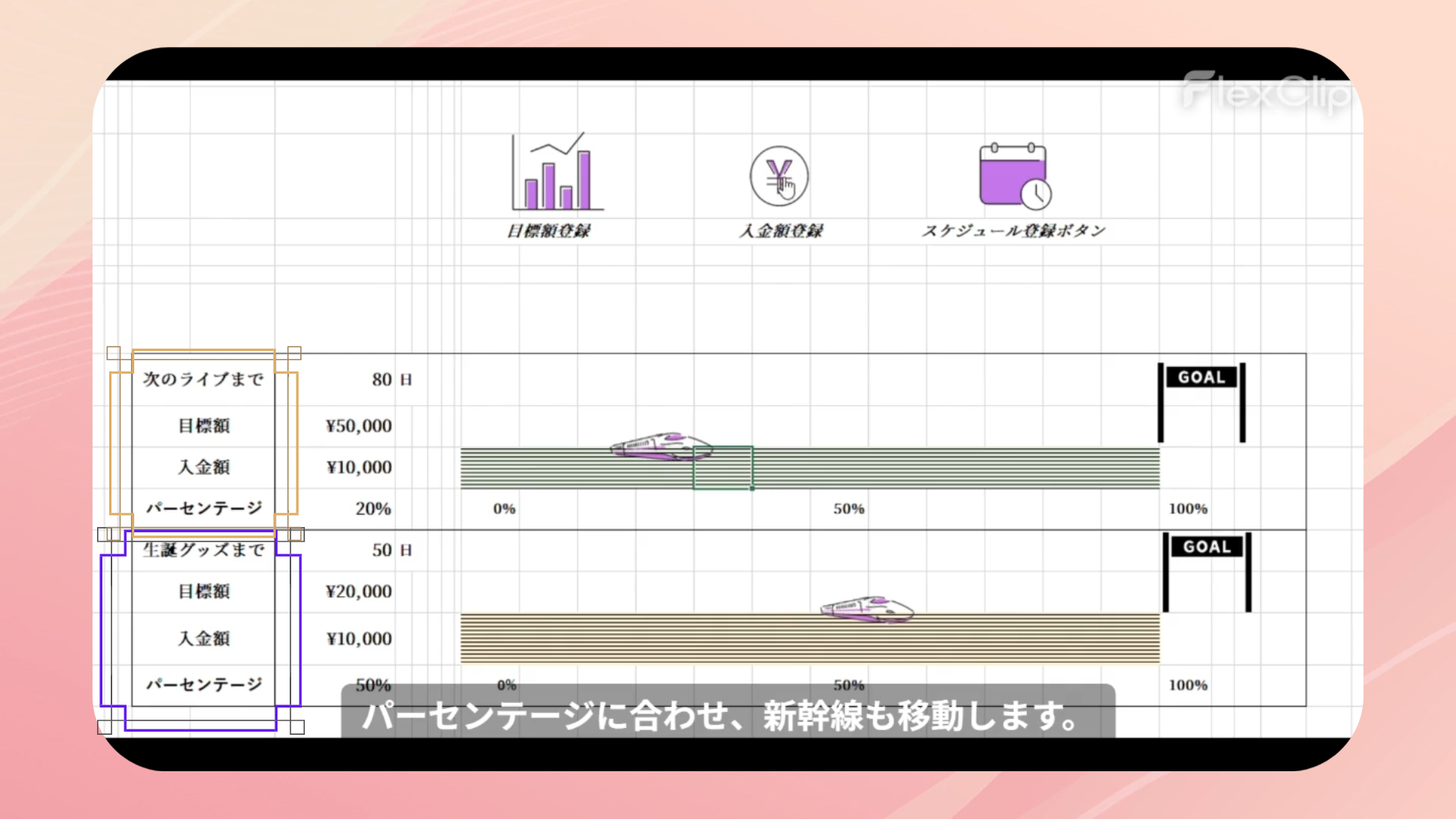Viewport: 1456px width, 819px height.
Task: Click the 次のライブまで header cell
Action: (x=203, y=379)
